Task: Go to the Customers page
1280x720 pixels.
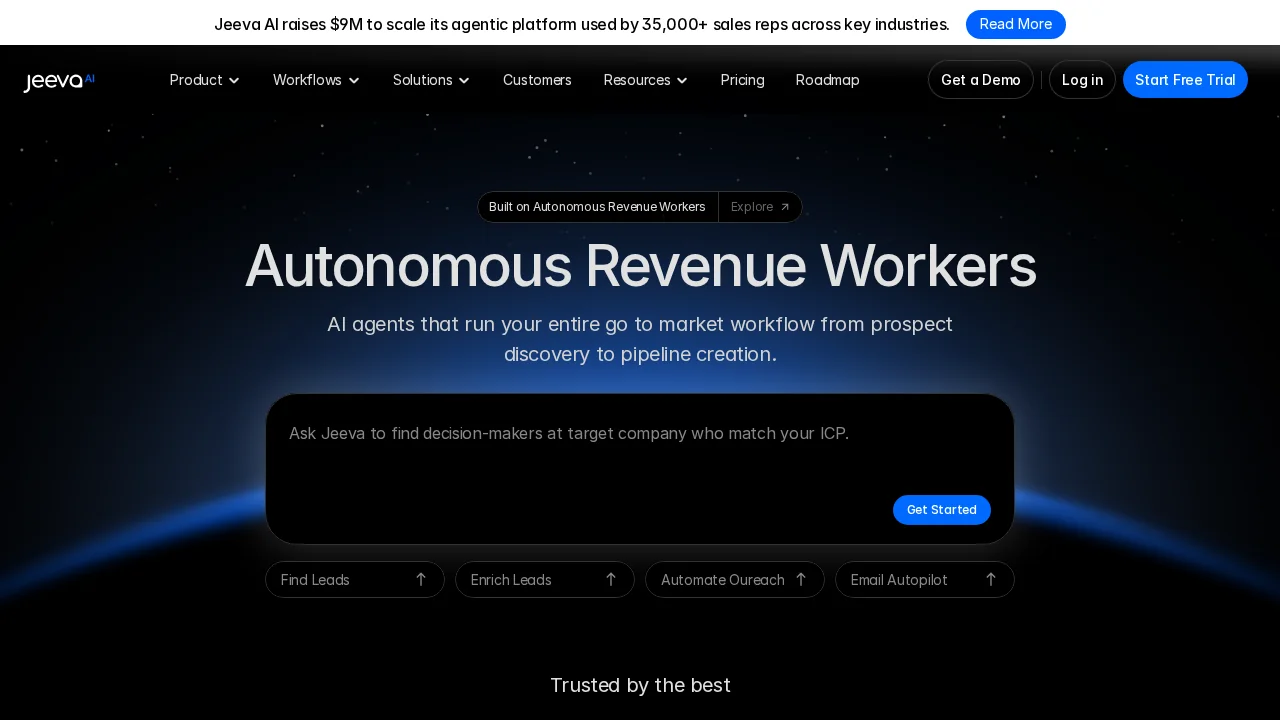Action: coord(537,80)
